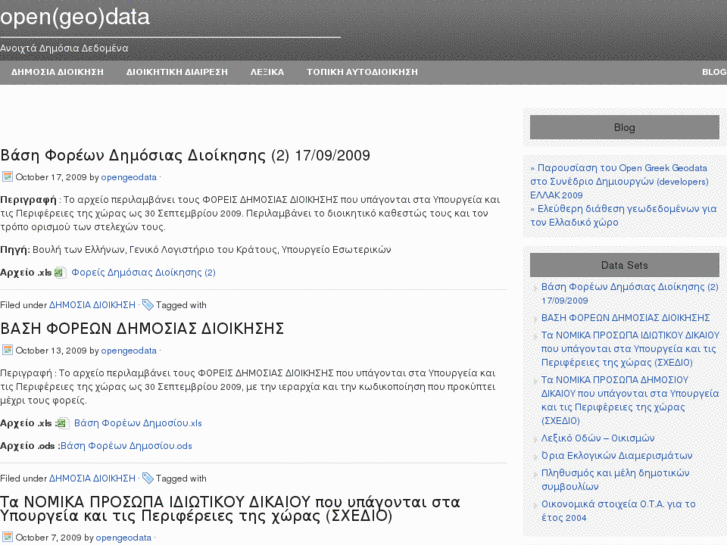
Task: Open Data Sets link Οικονομικά στοιχεία Ο.Τ.Α. 2004
Action: point(619,511)
